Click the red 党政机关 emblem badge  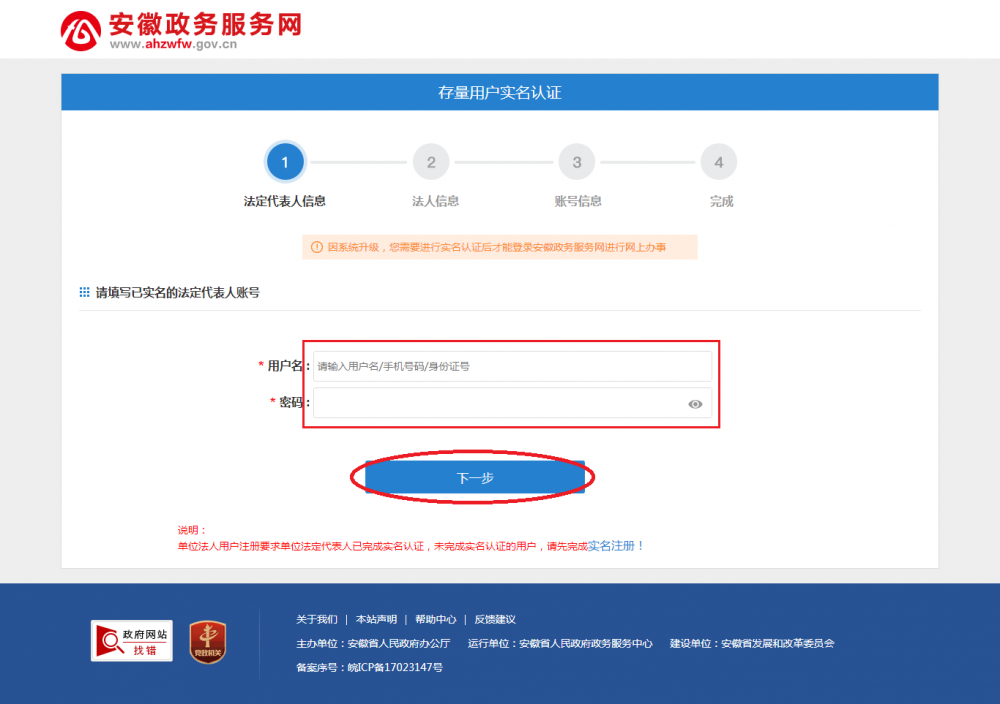[x=206, y=643]
